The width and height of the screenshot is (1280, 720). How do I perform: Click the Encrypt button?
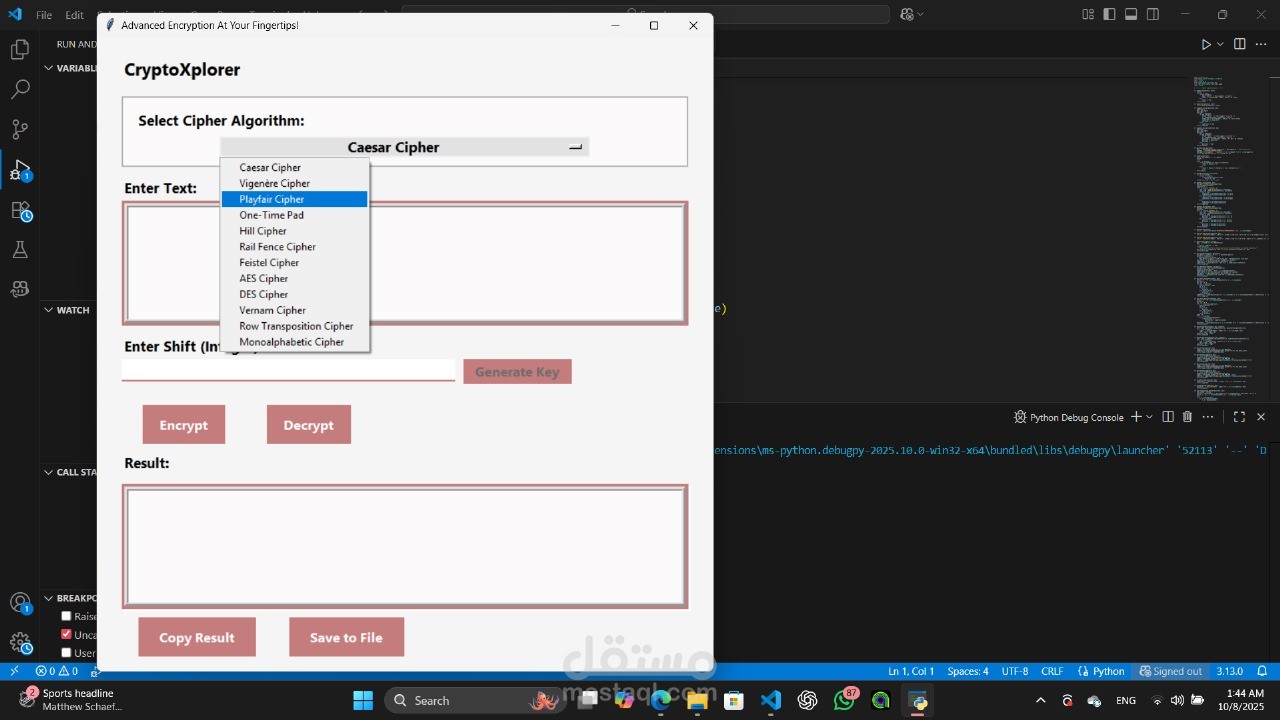(184, 425)
